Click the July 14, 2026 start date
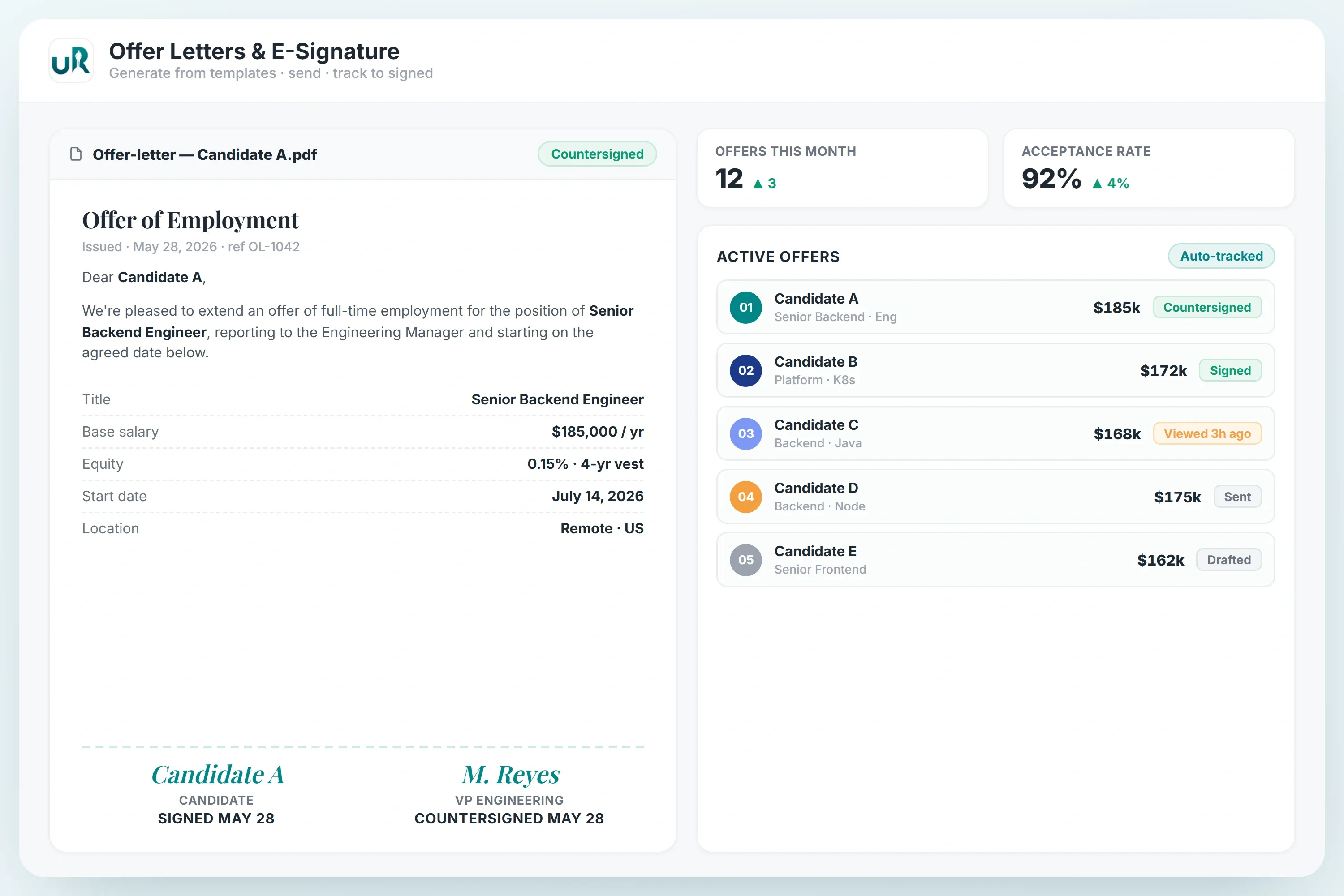 click(x=597, y=496)
